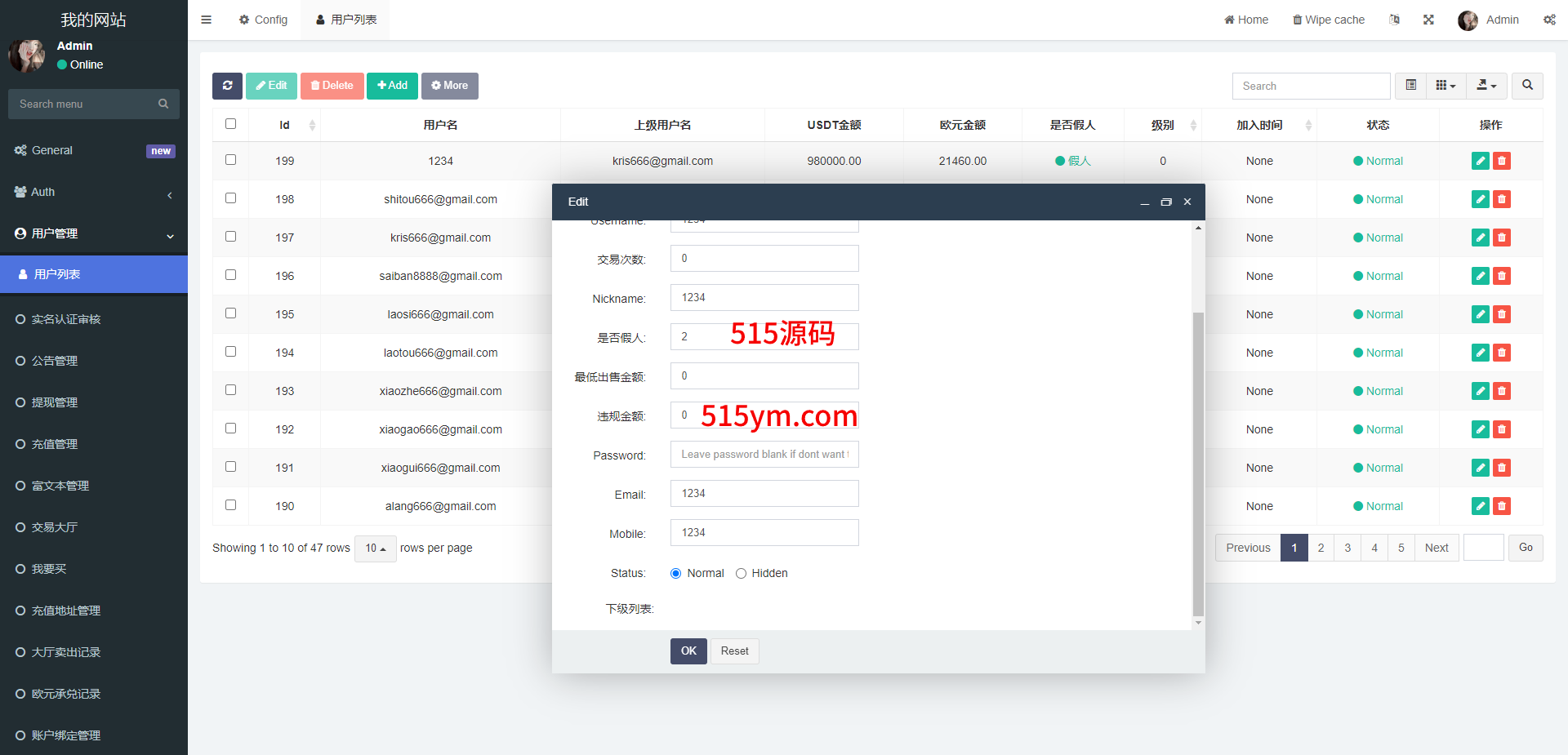Open the settings gears icon at top right
This screenshot has width=1568, height=755.
pos(1549,20)
